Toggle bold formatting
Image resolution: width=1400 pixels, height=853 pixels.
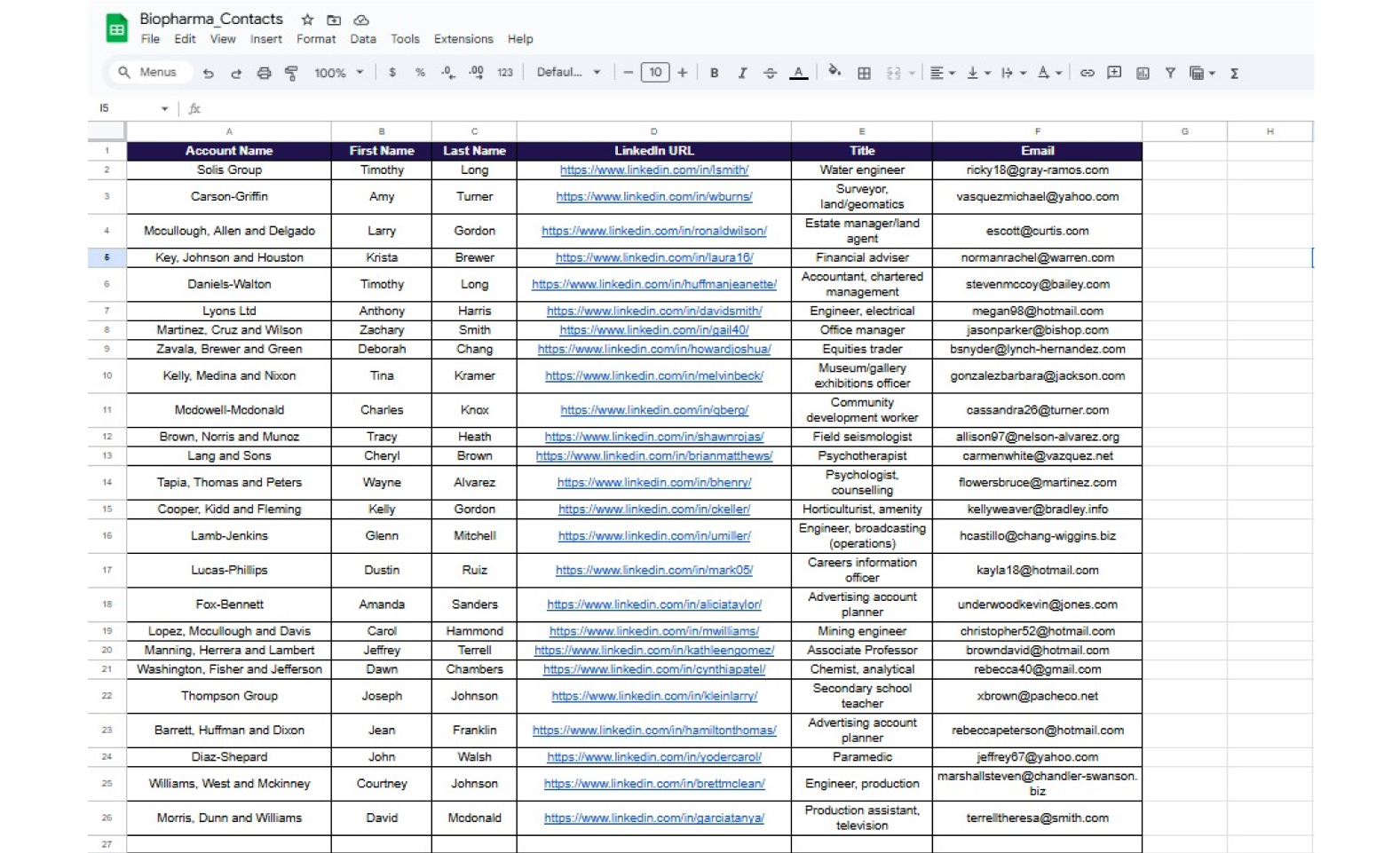pos(714,74)
